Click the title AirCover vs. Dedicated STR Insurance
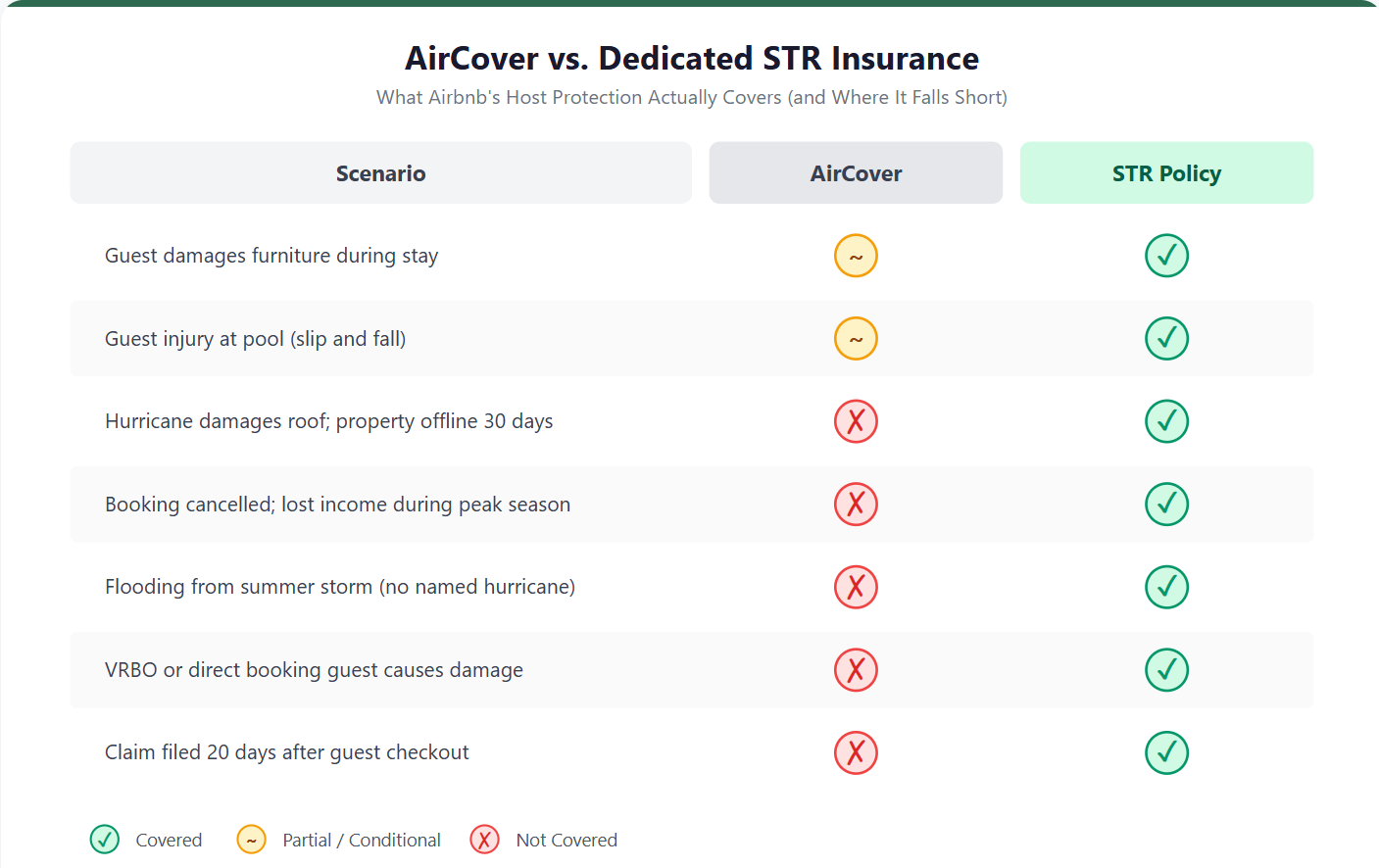Viewport: 1379px width, 868px height. [692, 59]
